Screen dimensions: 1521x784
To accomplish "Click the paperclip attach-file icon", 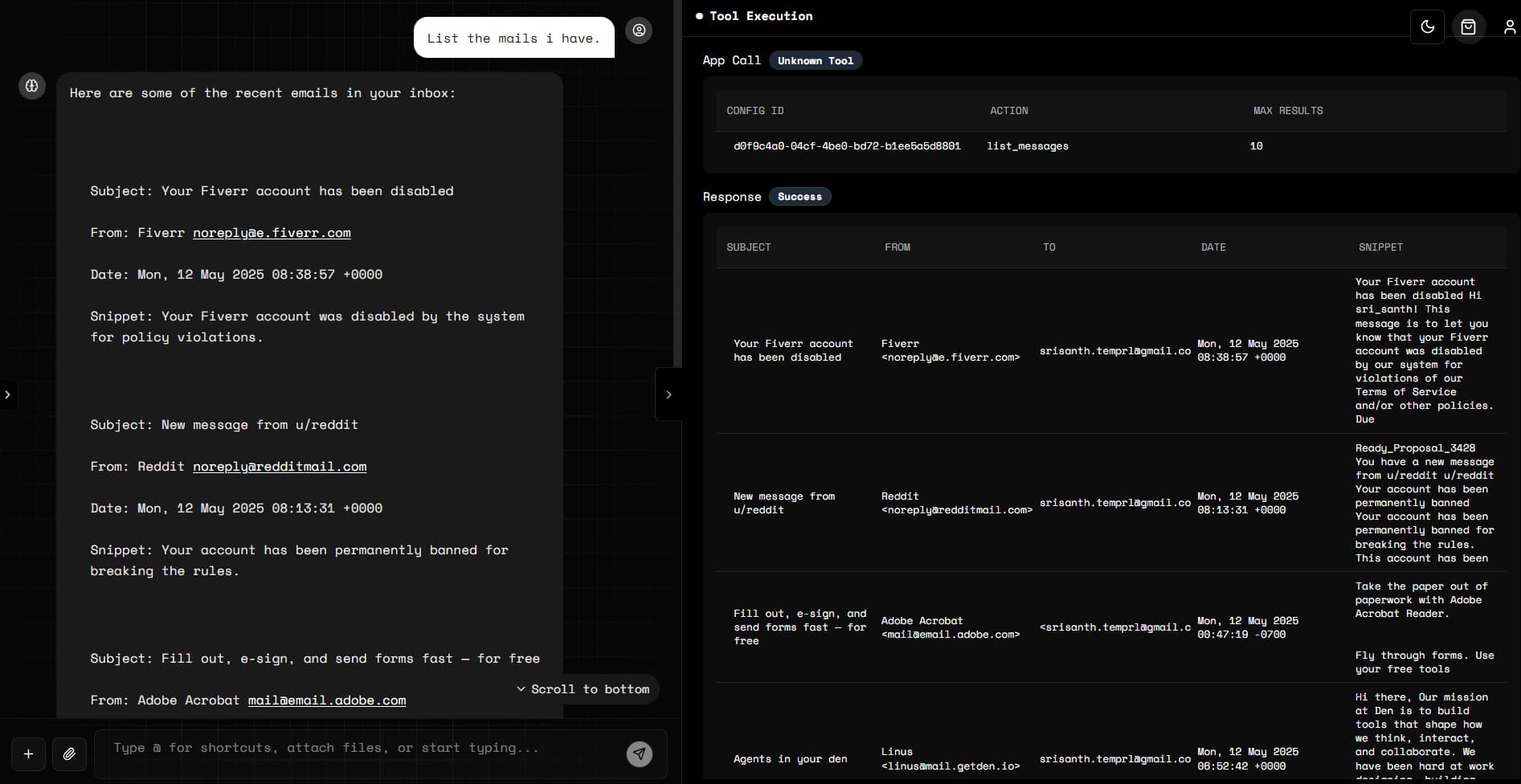I will [x=70, y=754].
